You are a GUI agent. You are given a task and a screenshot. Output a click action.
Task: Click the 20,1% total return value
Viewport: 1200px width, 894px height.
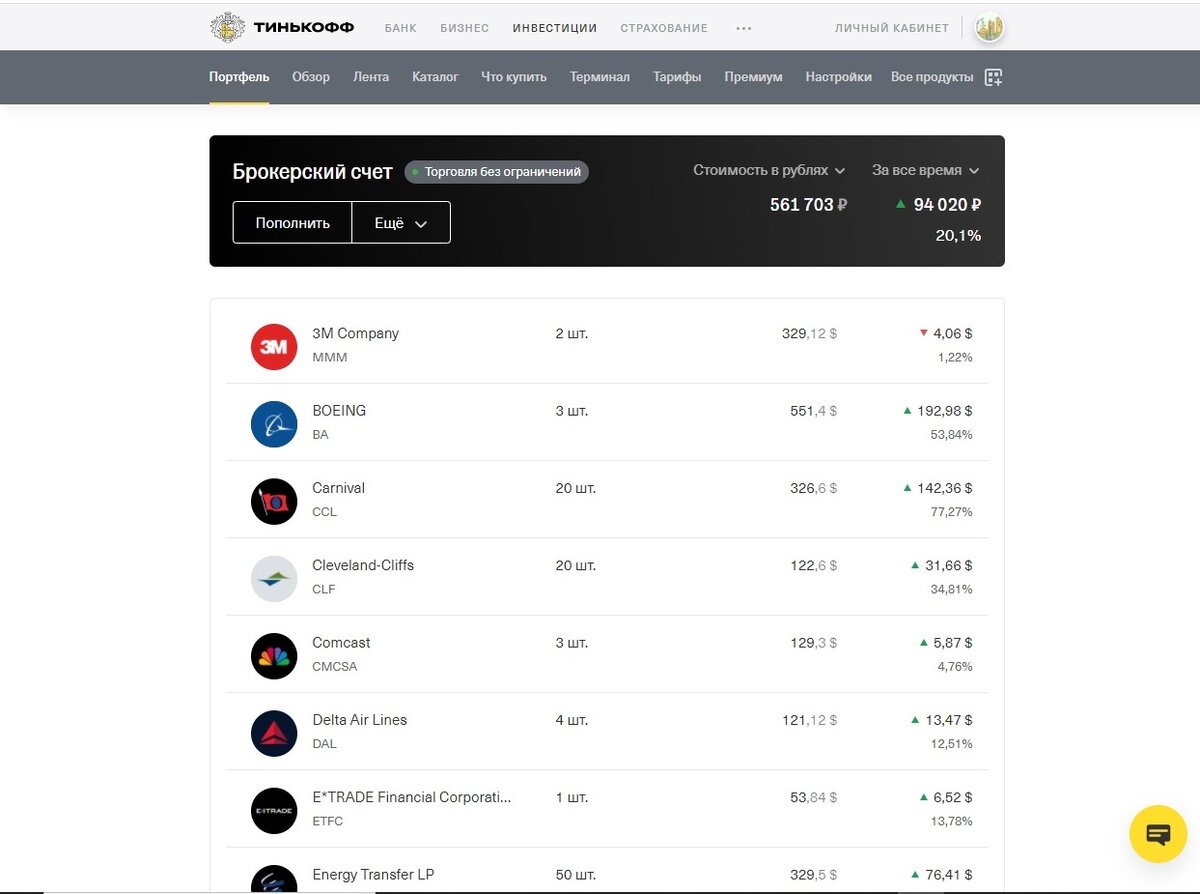tap(958, 236)
